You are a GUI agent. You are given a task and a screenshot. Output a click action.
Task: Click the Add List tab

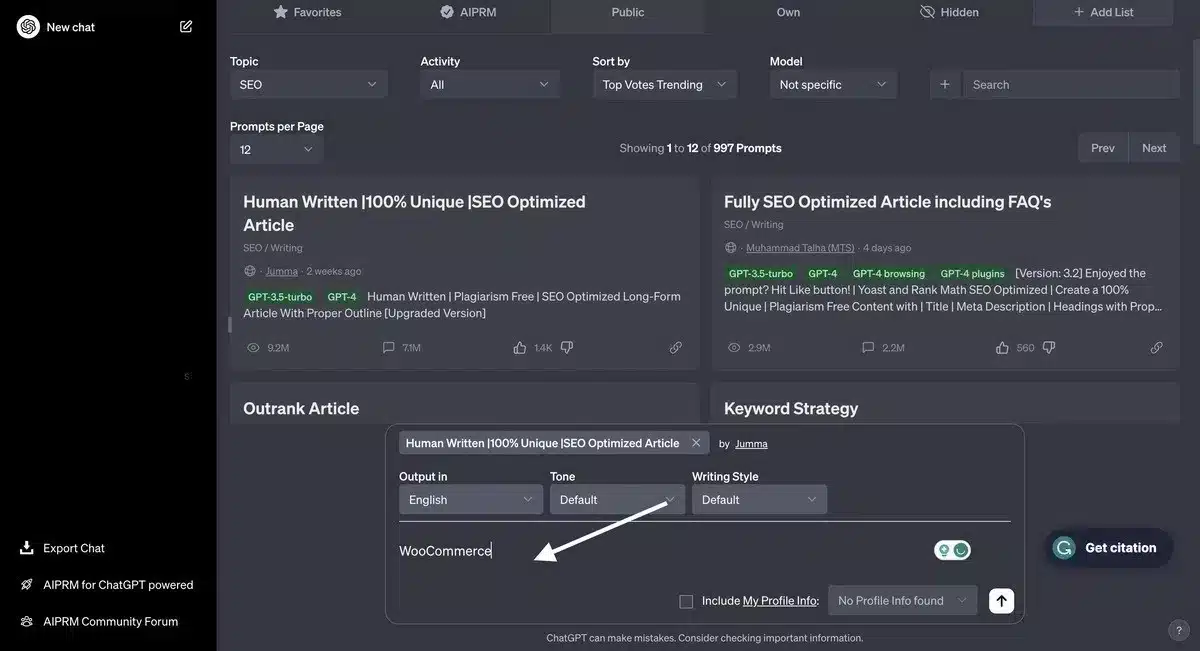1103,12
